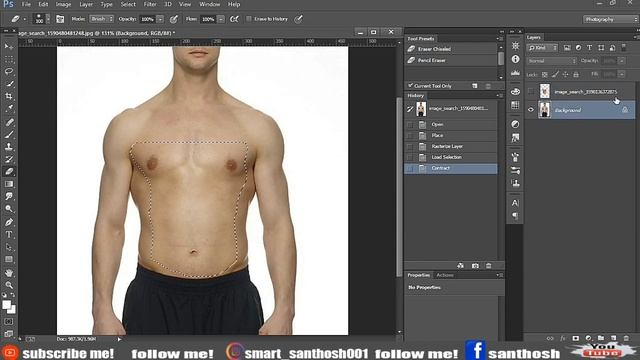The image size is (640, 360).
Task: Select the Contract history state
Action: click(451, 168)
